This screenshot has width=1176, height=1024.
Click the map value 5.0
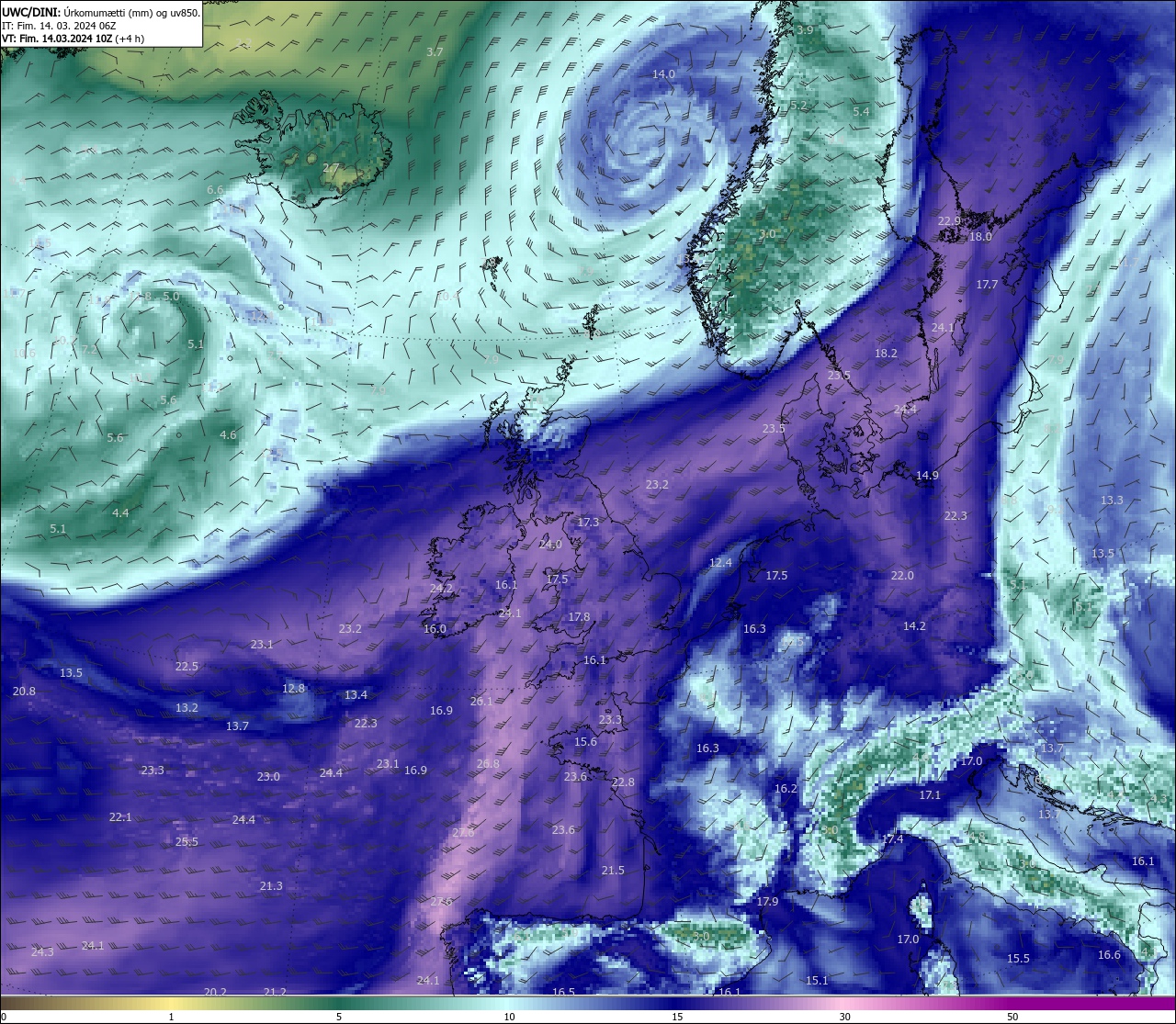coord(171,296)
